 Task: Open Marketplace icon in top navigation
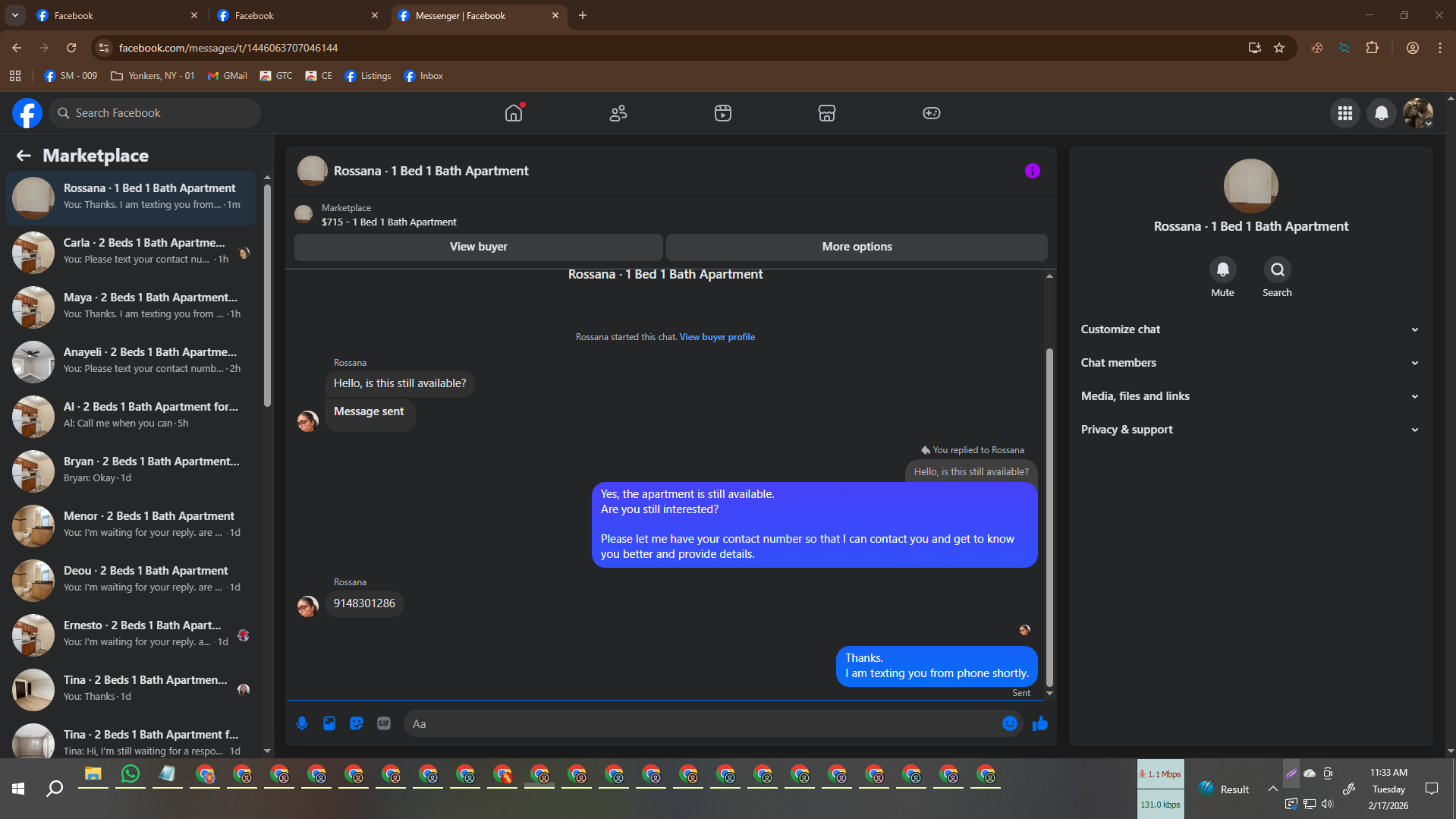coord(826,113)
